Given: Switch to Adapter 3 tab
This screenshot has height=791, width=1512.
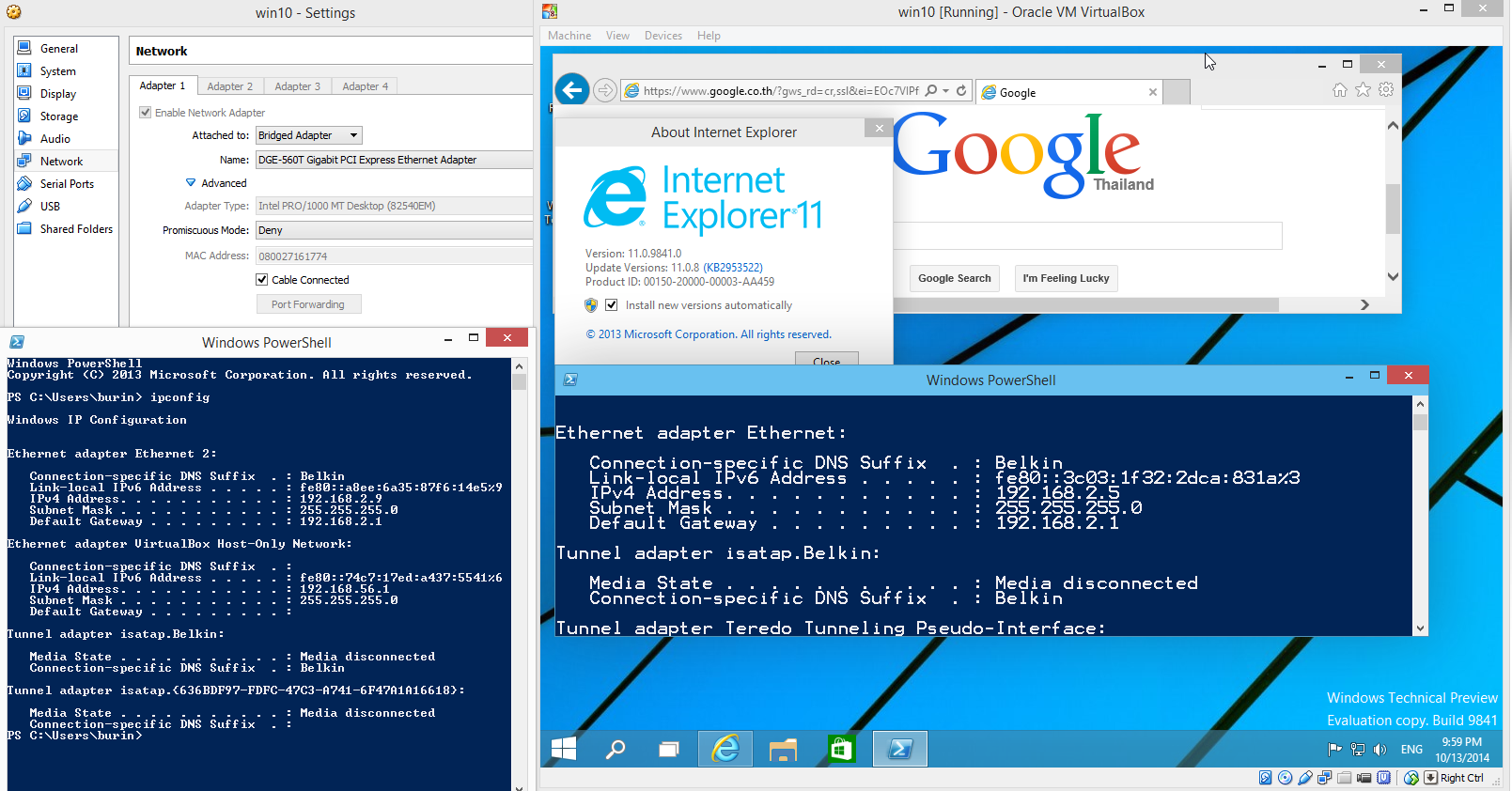Looking at the screenshot, I should click(297, 86).
